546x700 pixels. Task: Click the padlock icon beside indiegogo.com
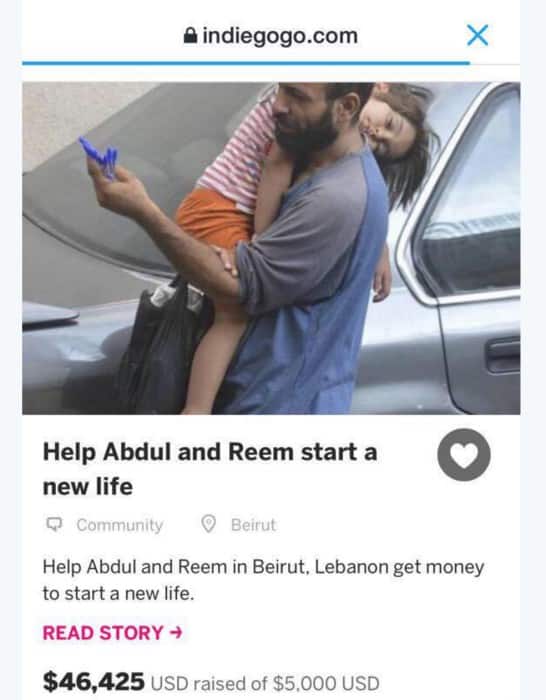[190, 36]
